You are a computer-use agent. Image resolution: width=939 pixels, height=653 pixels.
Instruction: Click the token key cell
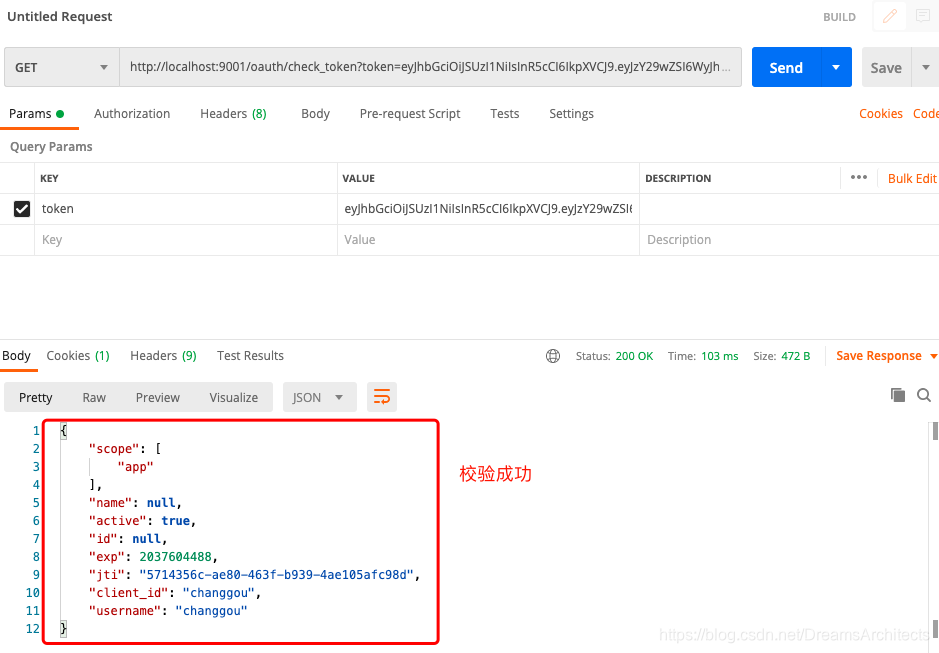(x=186, y=208)
